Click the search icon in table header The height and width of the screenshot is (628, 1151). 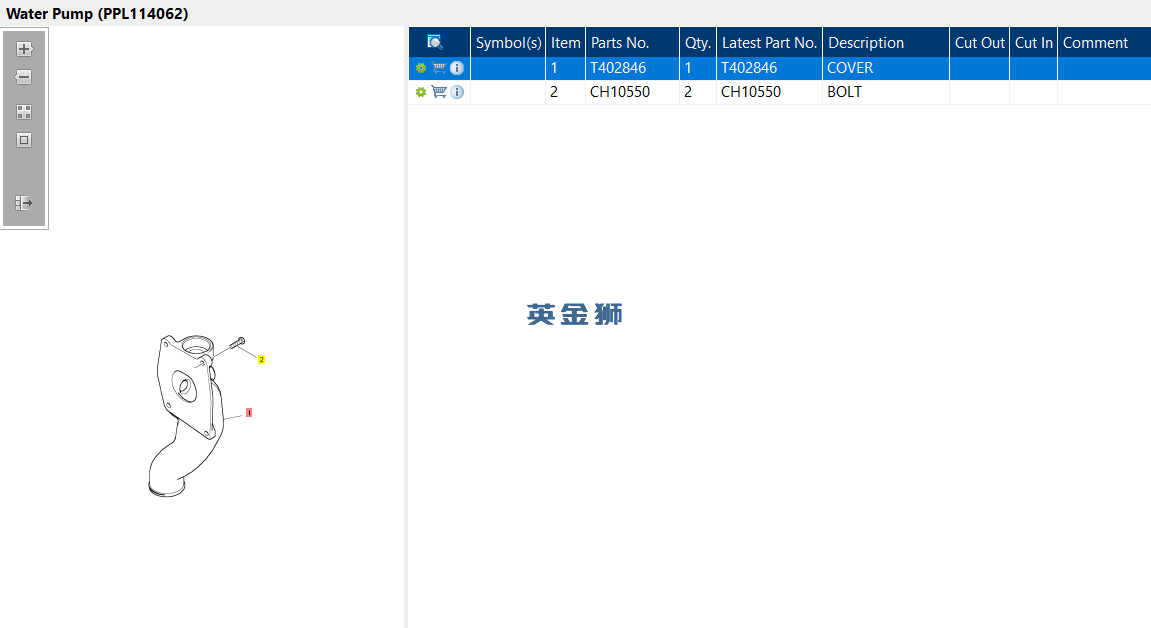(x=435, y=43)
